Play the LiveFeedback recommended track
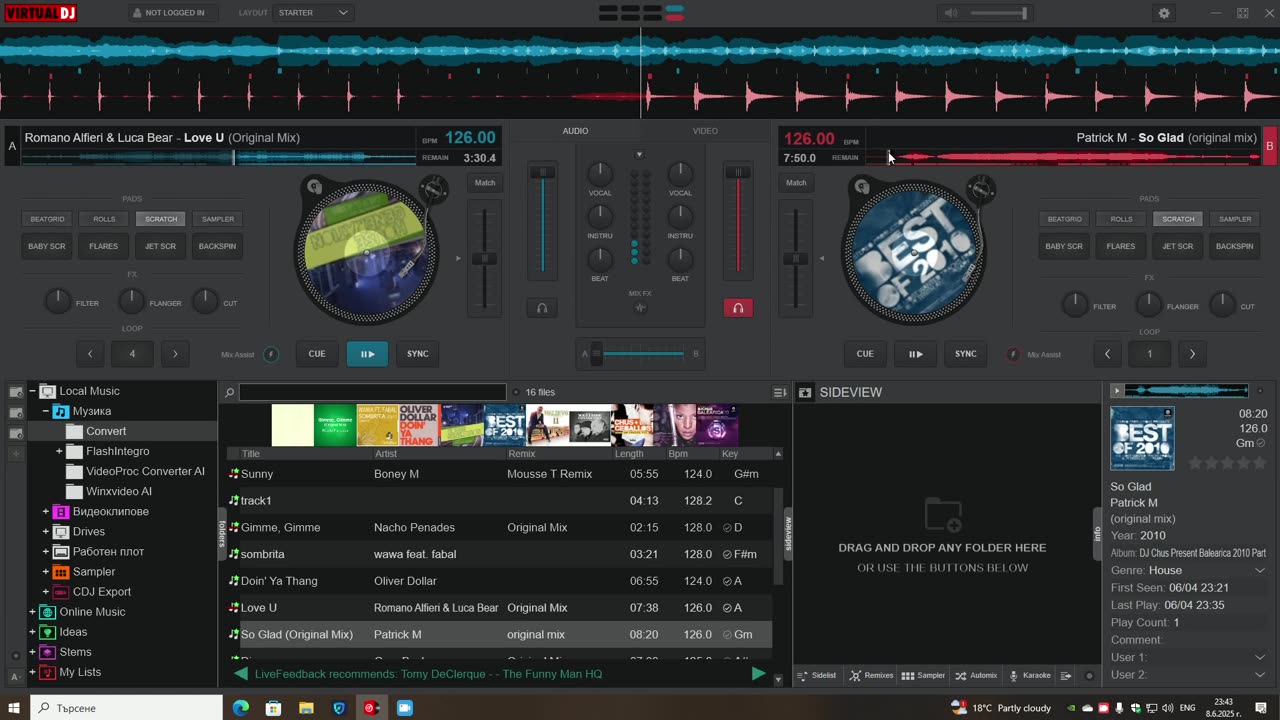The width and height of the screenshot is (1280, 720). [758, 674]
